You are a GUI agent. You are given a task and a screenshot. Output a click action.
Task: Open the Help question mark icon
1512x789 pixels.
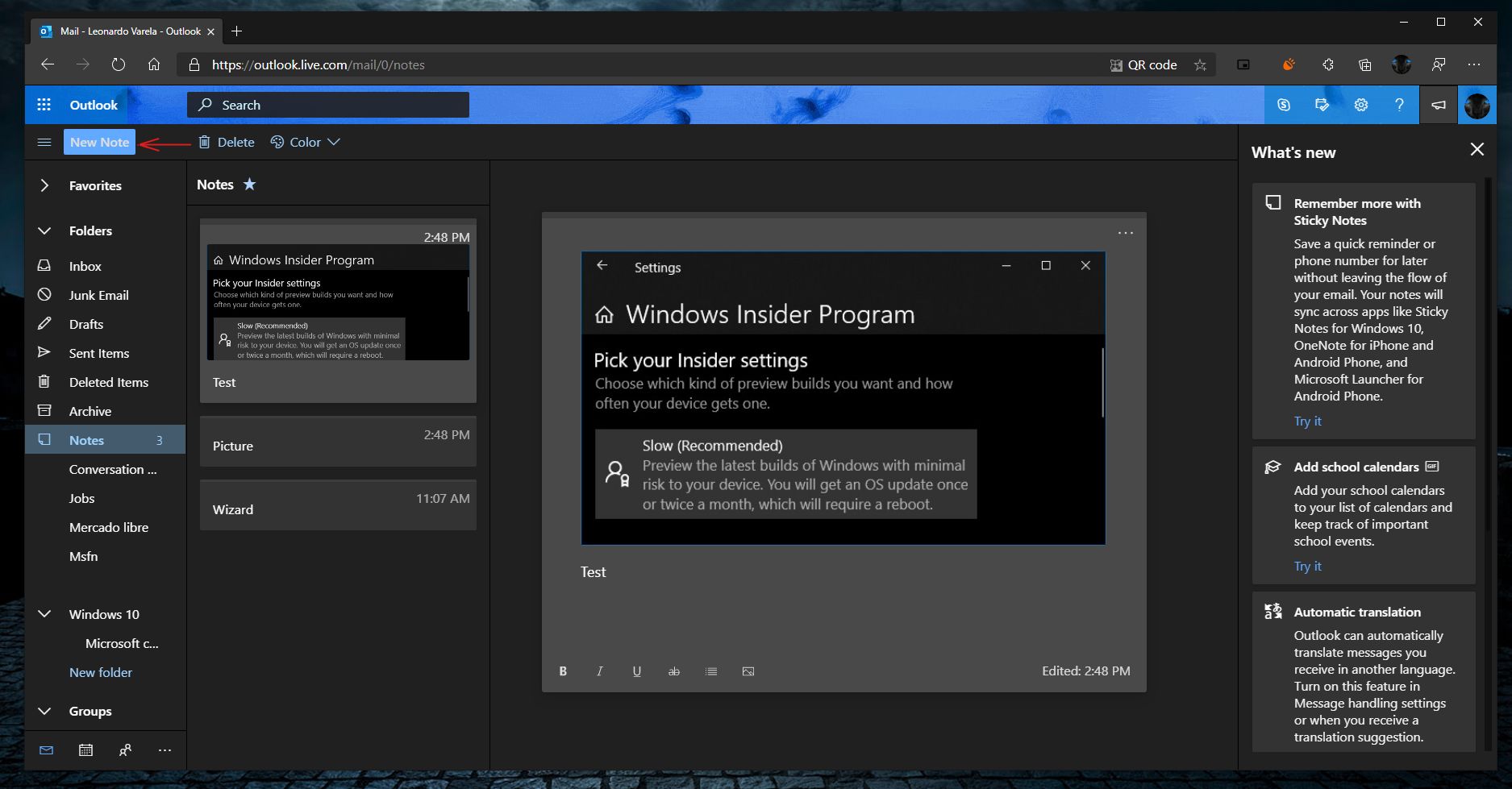click(1400, 105)
